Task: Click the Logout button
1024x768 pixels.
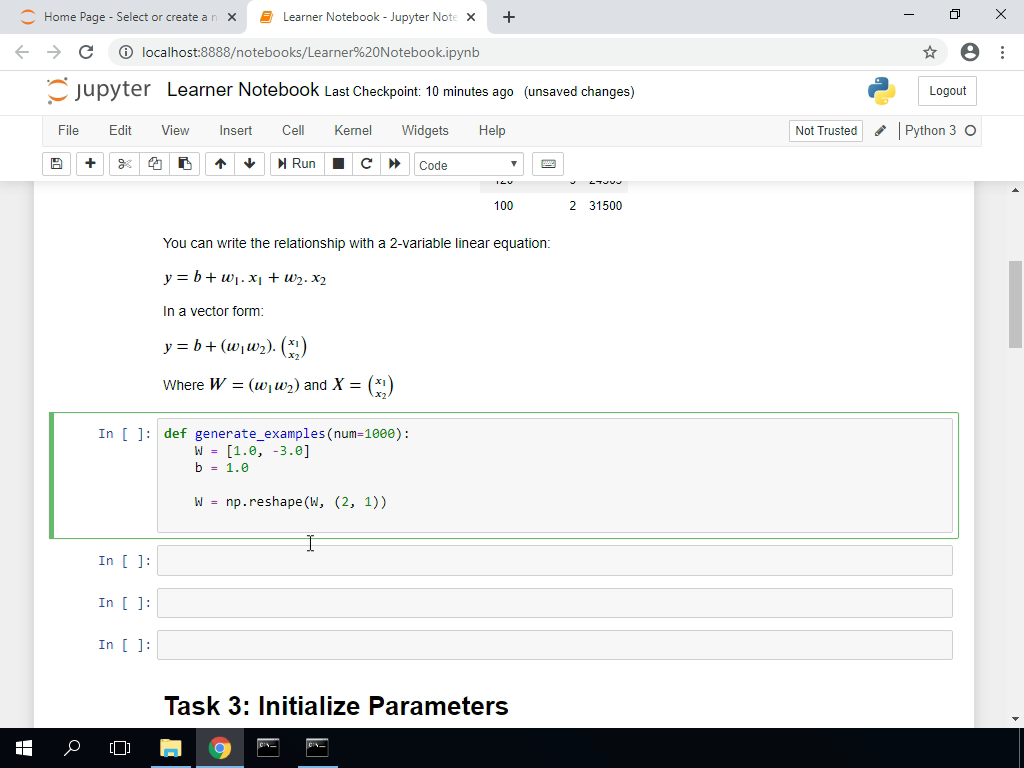Action: click(947, 91)
